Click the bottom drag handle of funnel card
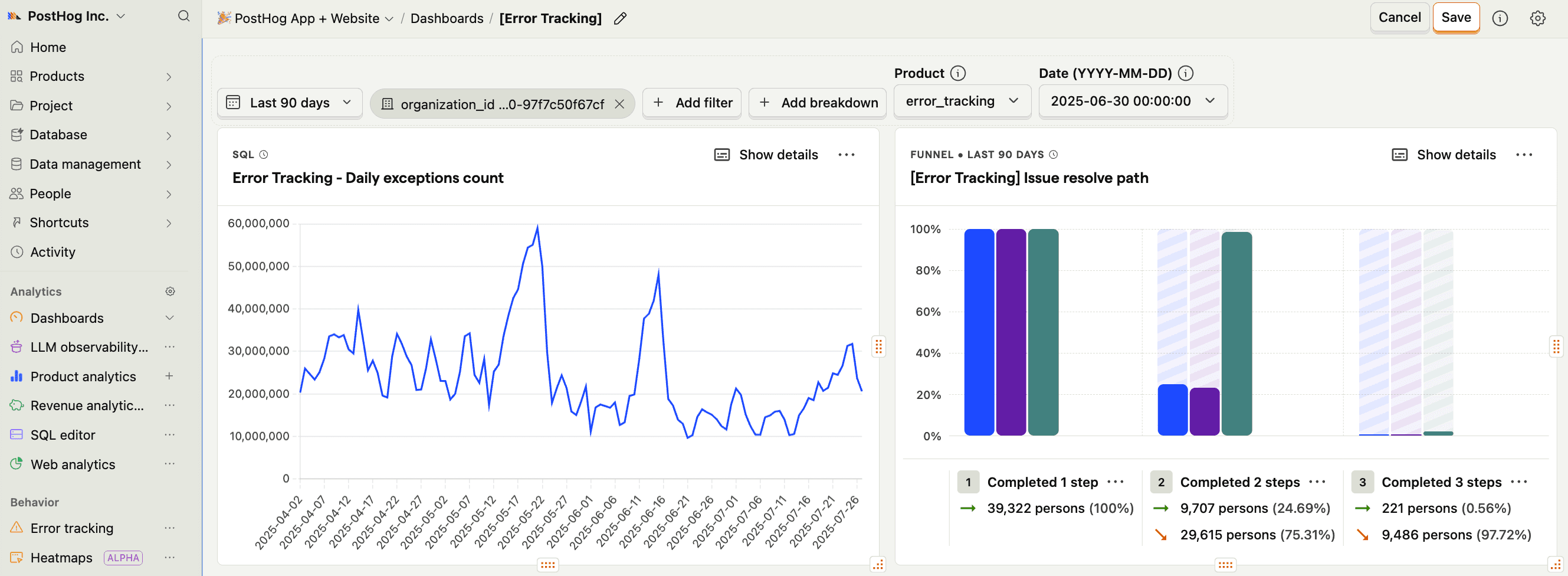This screenshot has width=1568, height=576. (x=1225, y=565)
